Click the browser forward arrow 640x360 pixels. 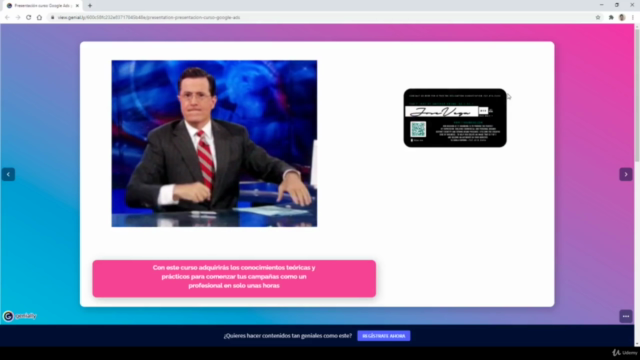point(18,18)
